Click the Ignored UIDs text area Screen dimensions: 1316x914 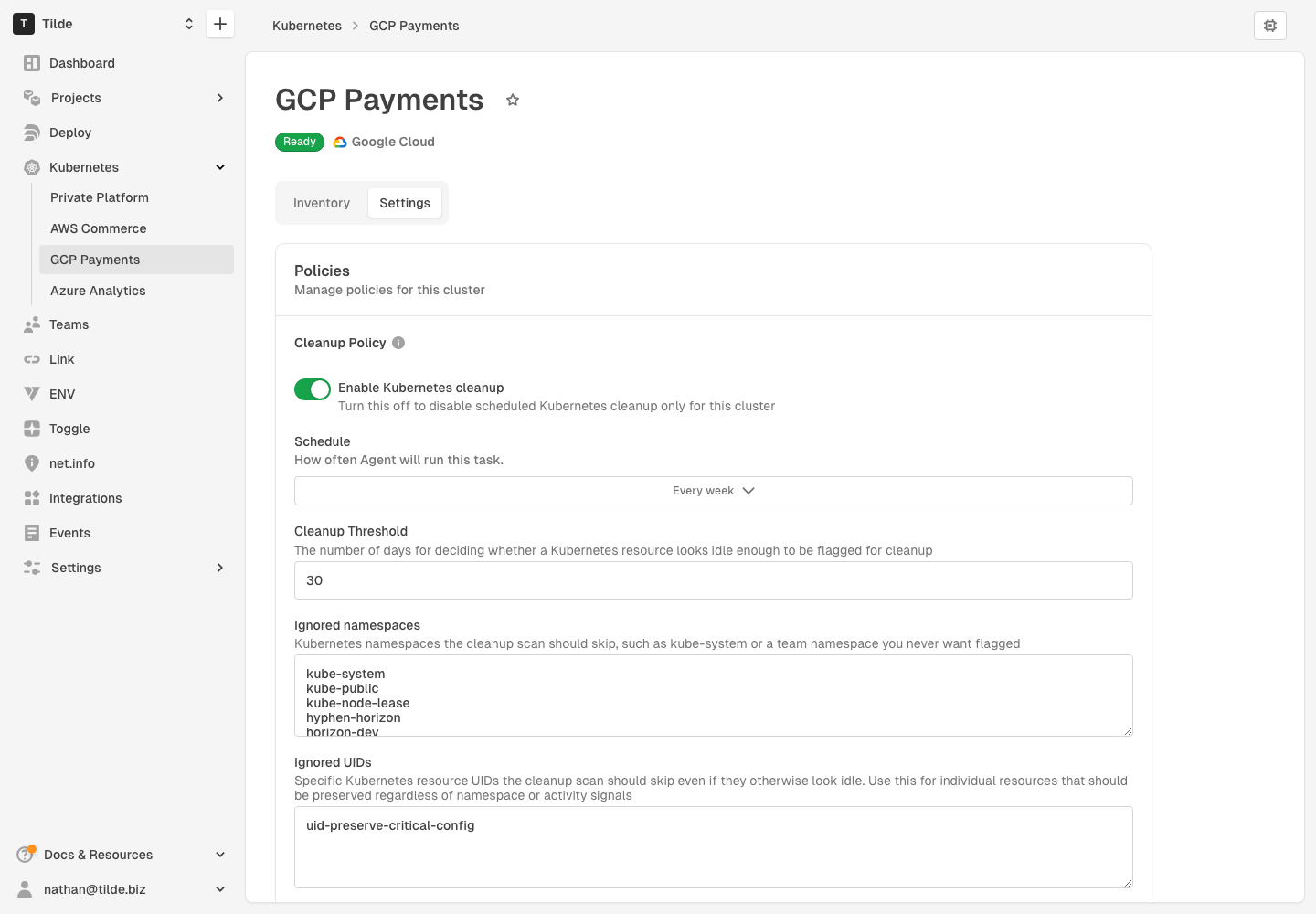714,847
